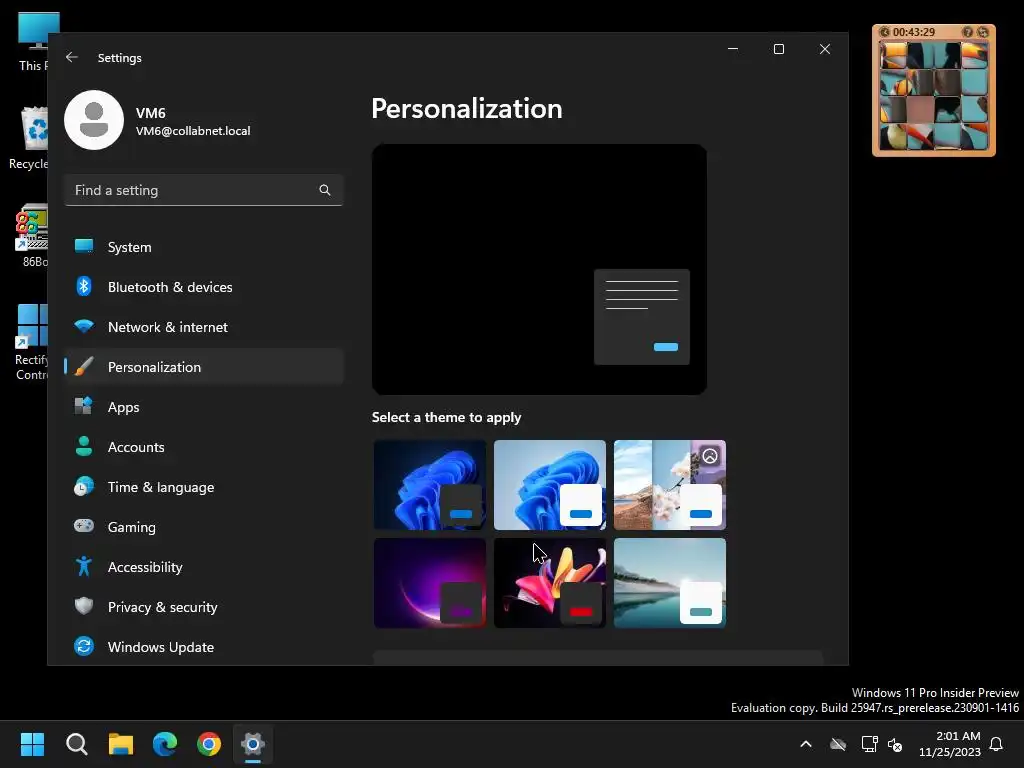This screenshot has width=1024, height=768.
Task: Open Network & internet settings
Action: [204, 327]
